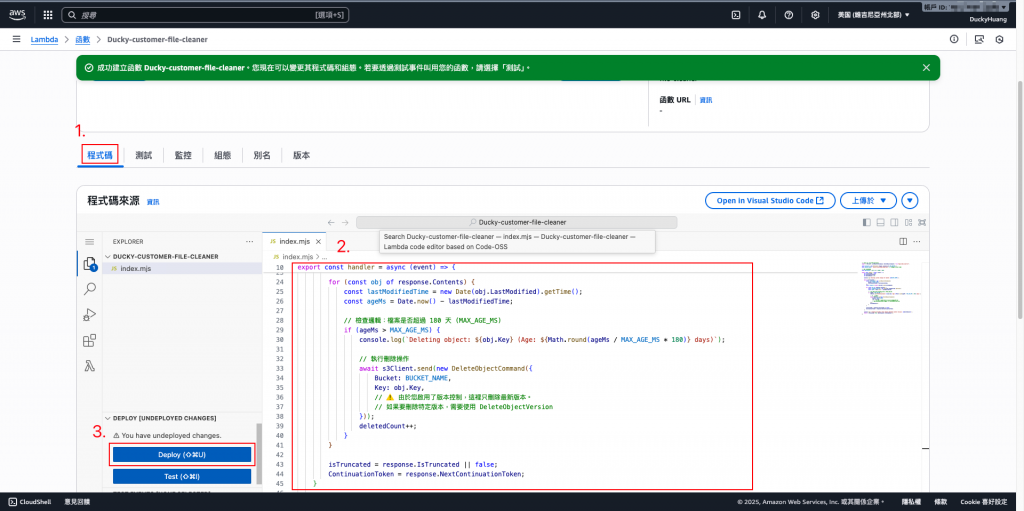Viewport: 1024px width, 511px height.
Task: Switch to the 版本 tab
Action: click(301, 156)
